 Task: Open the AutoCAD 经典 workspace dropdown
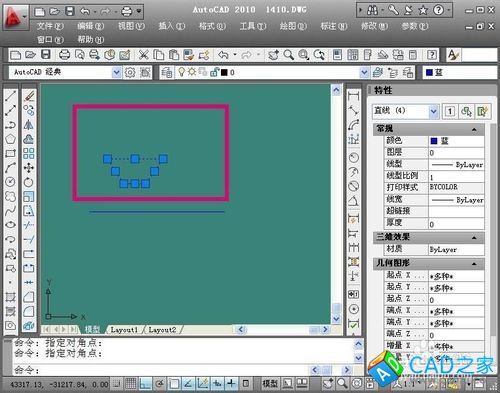click(116, 72)
